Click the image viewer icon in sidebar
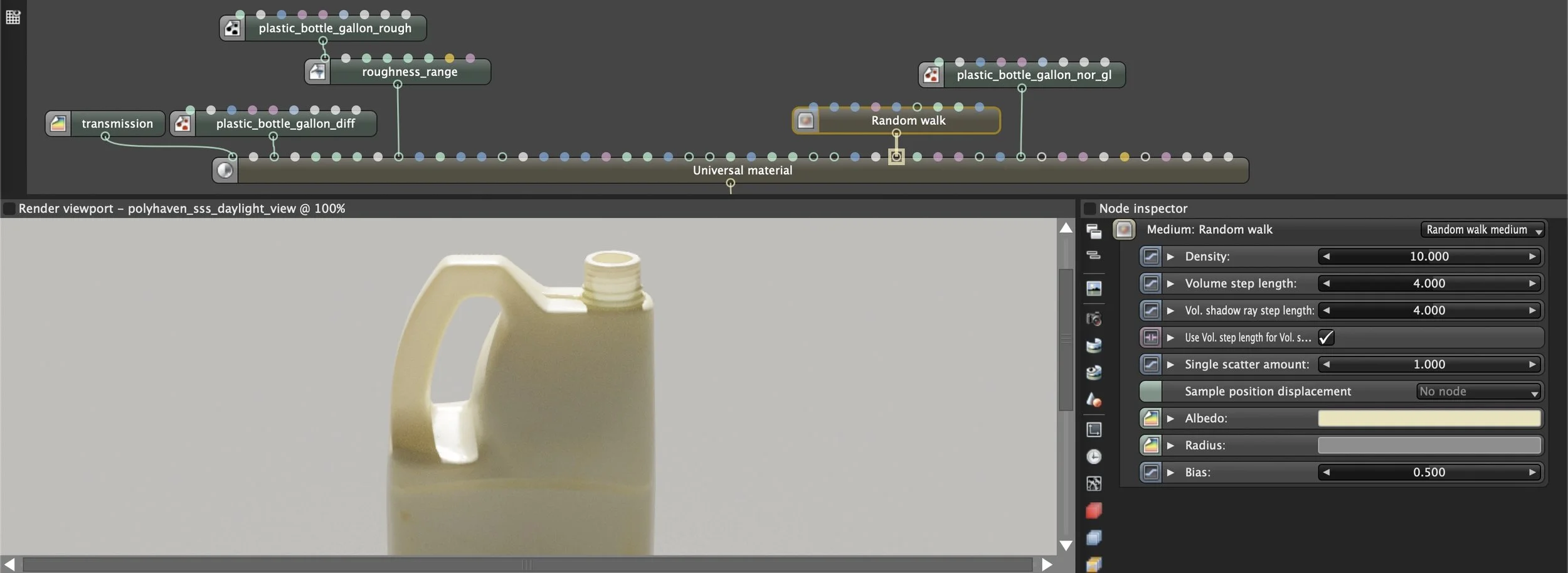The image size is (1568, 573). pos(1094,289)
